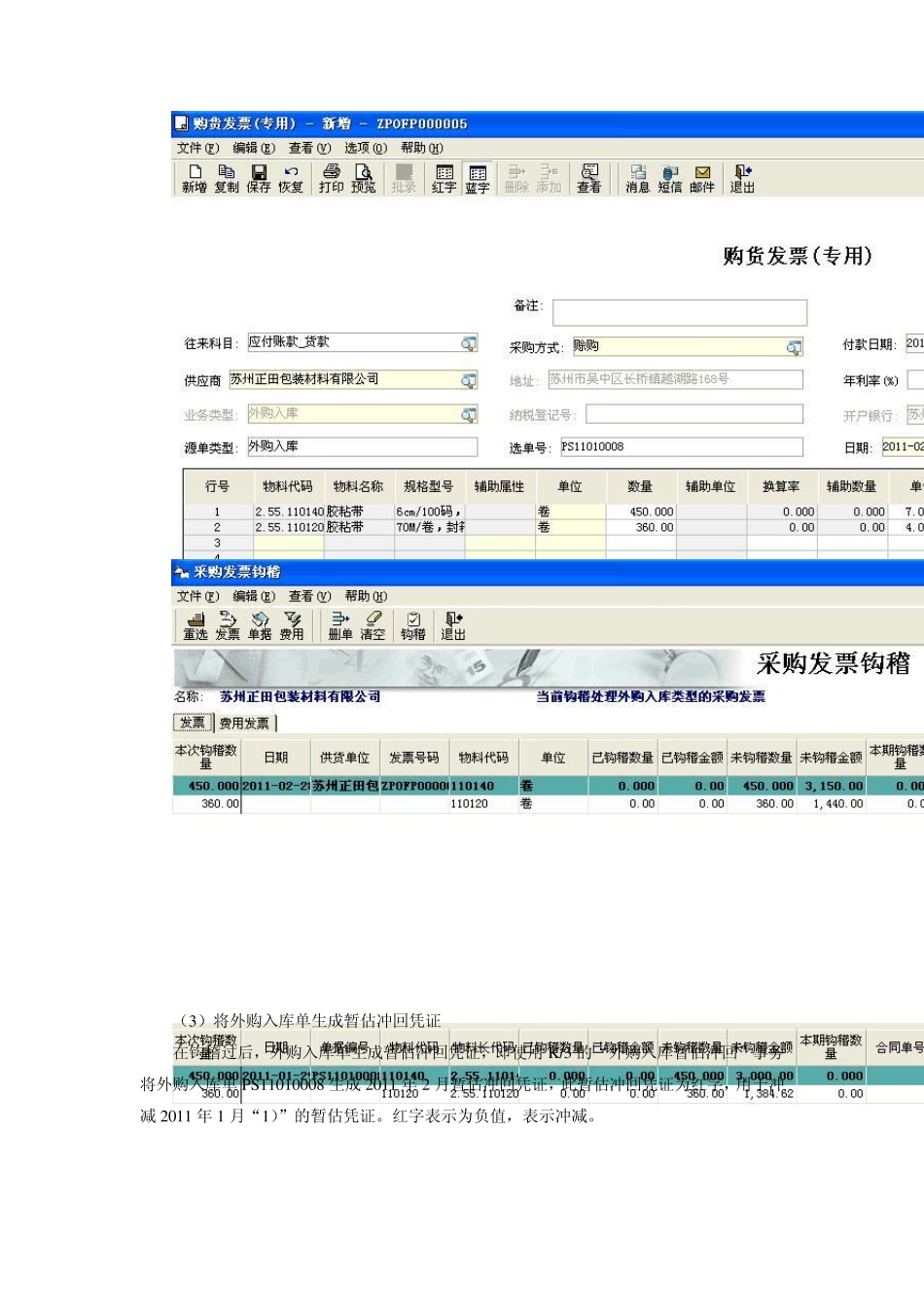
Task: Click the 钩稽 icon in reconciliation toolbar
Action: pos(413,625)
